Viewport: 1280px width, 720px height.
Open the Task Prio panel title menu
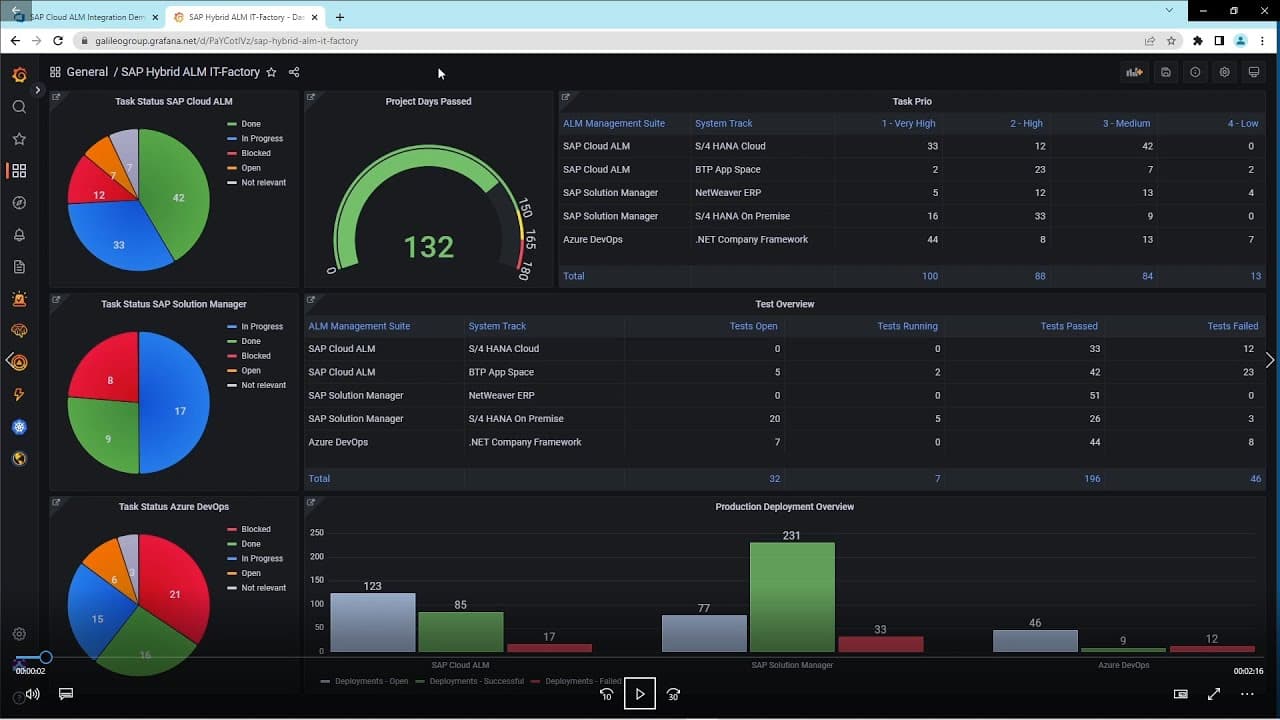coord(912,101)
